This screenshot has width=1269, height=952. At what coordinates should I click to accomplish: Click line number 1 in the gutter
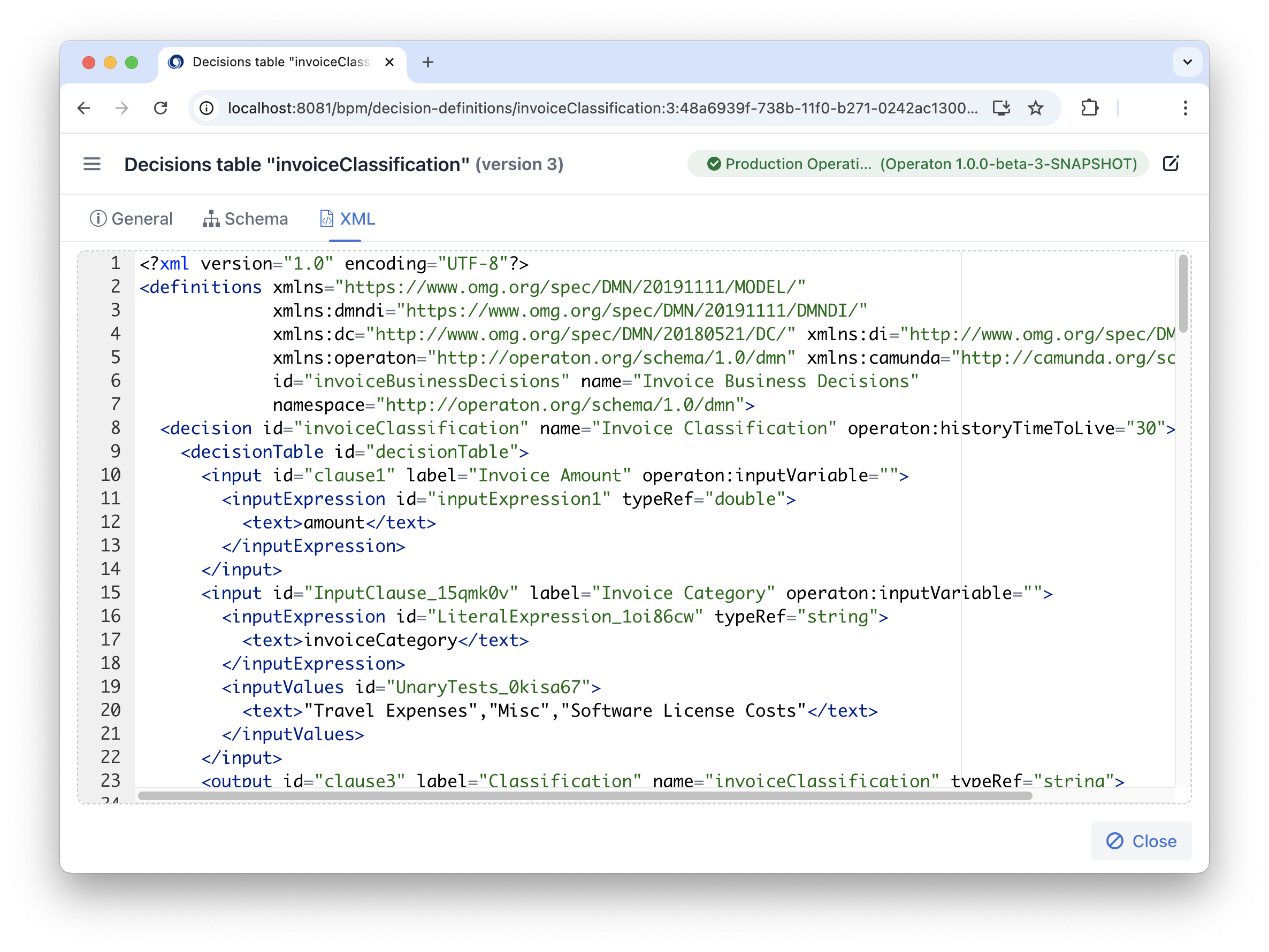(116, 263)
